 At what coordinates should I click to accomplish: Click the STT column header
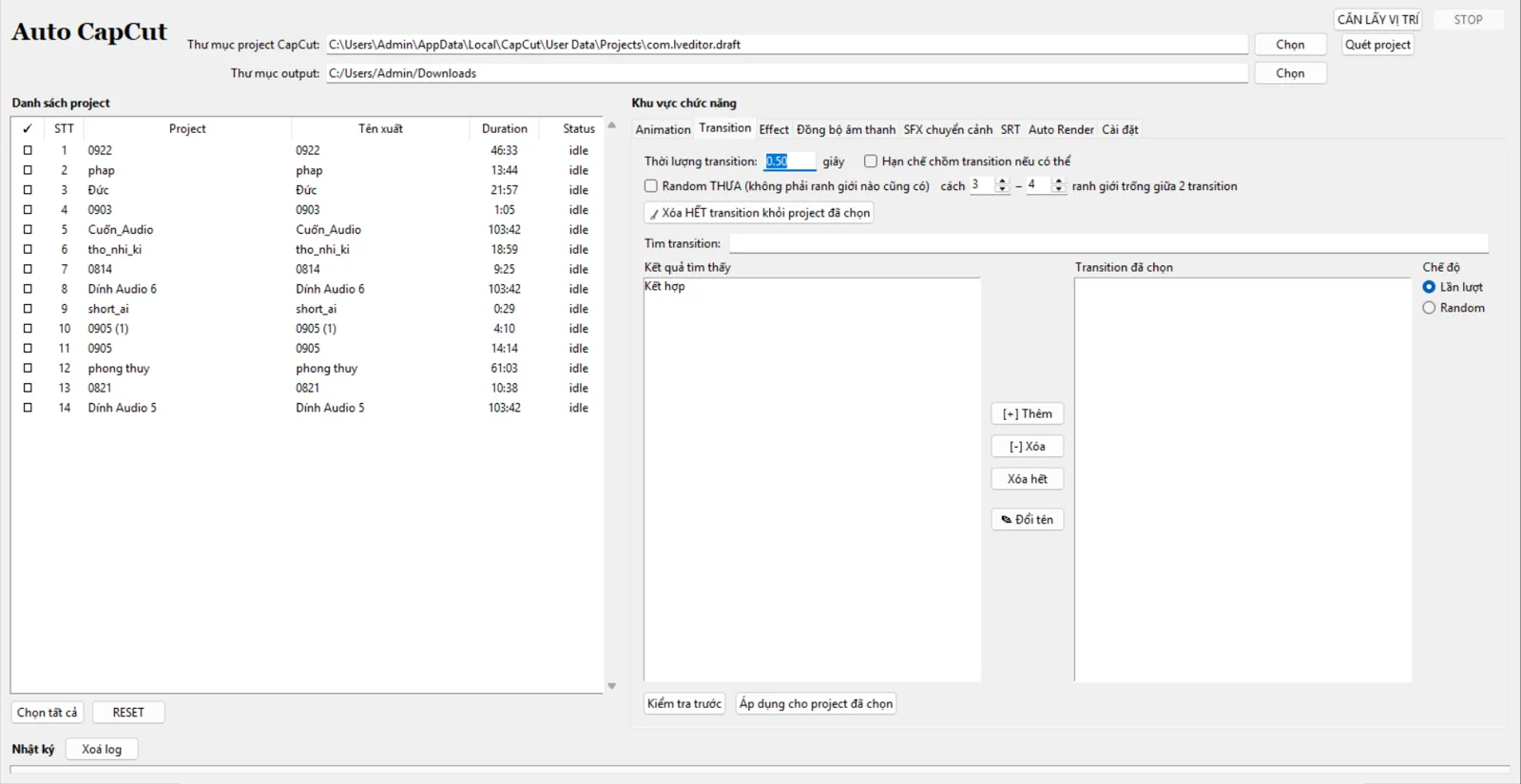click(64, 128)
